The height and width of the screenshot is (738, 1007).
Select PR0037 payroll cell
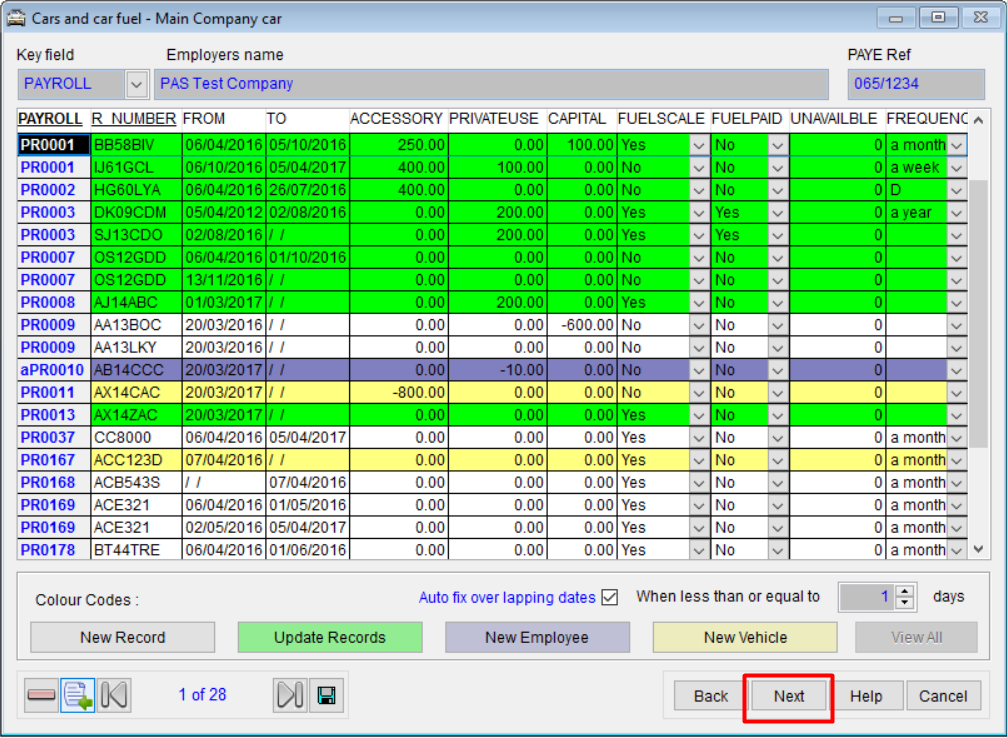[53, 437]
